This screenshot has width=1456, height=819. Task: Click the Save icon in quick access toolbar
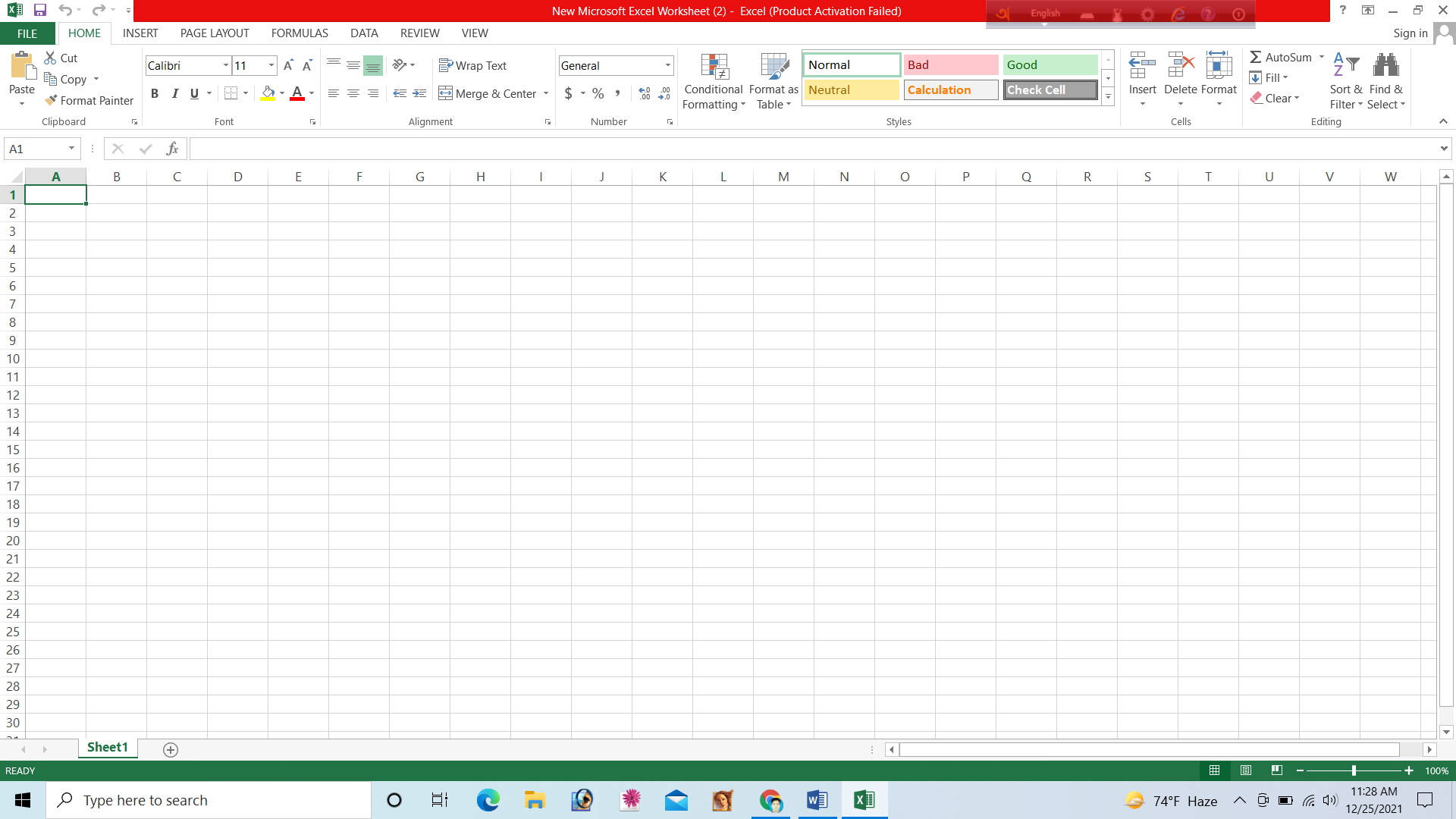[40, 11]
